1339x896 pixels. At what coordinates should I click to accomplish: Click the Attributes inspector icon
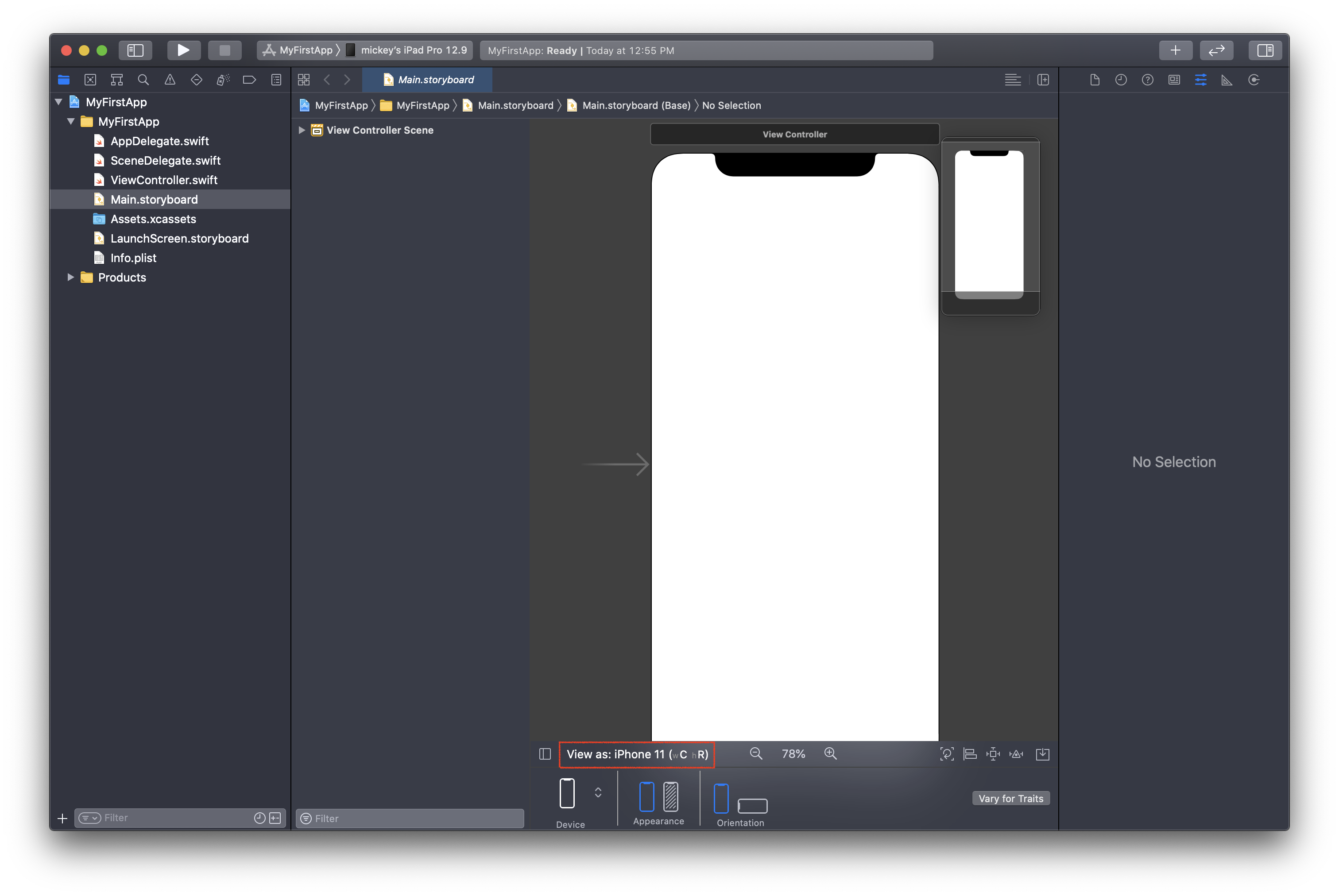1201,79
